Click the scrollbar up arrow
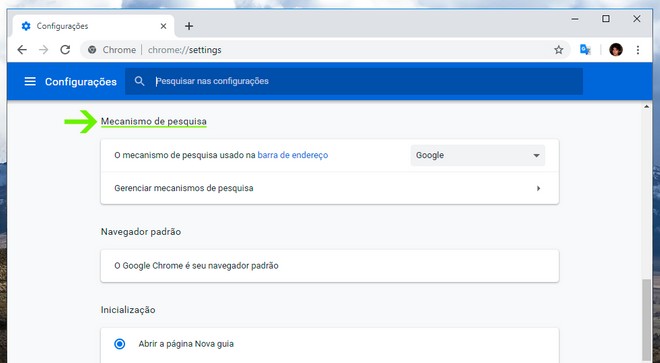The image size is (660, 363). [647, 107]
